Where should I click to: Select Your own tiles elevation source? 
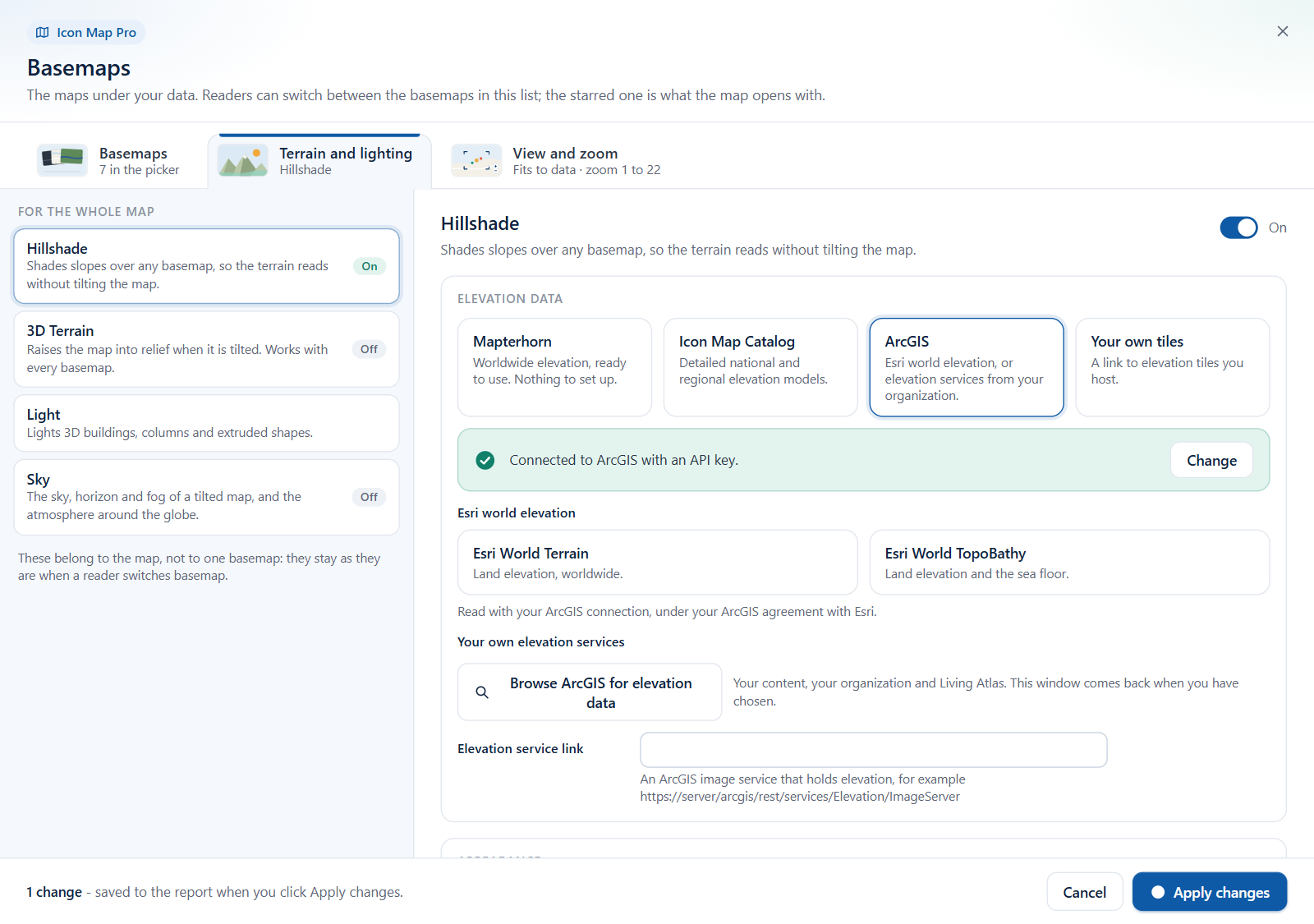(x=1173, y=367)
